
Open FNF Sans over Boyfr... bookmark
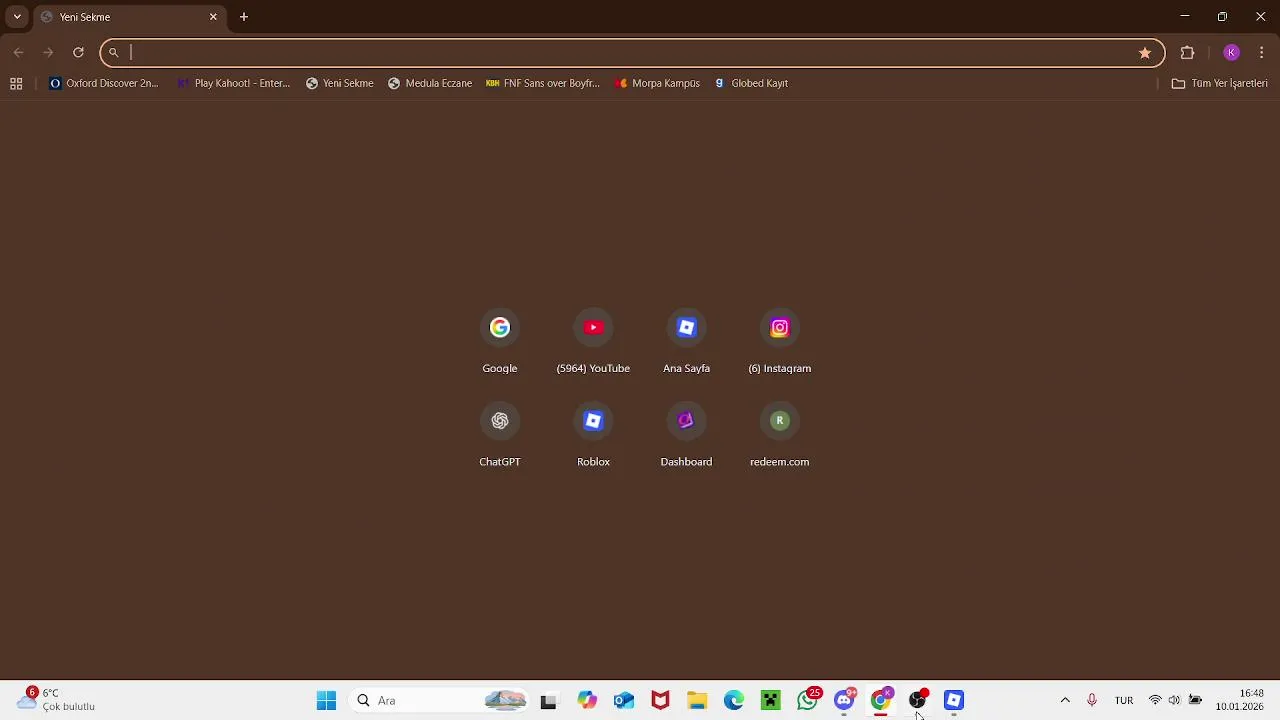(543, 84)
